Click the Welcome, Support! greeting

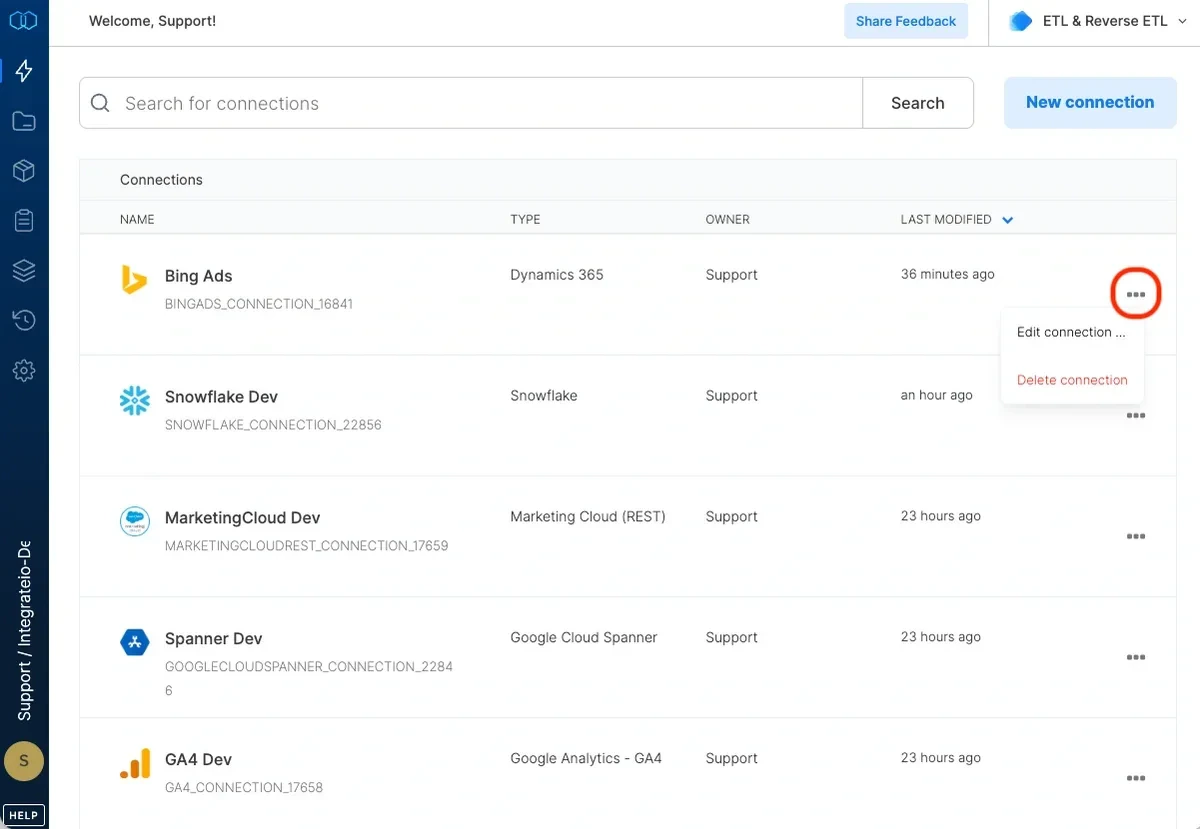click(152, 21)
